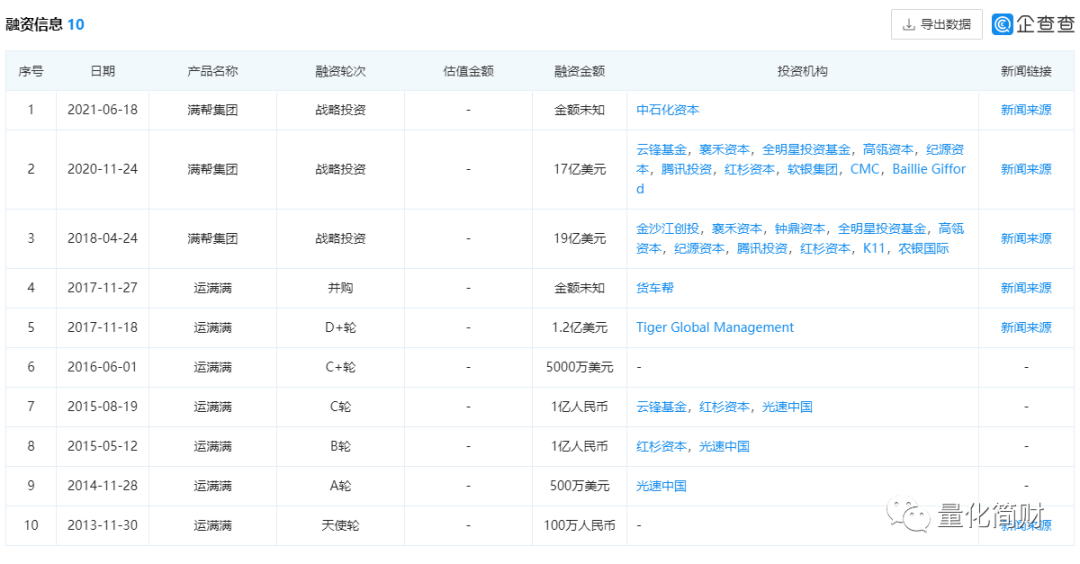The image size is (1080, 564).
Task: Open 中石化资本 investor link
Action: (667, 109)
